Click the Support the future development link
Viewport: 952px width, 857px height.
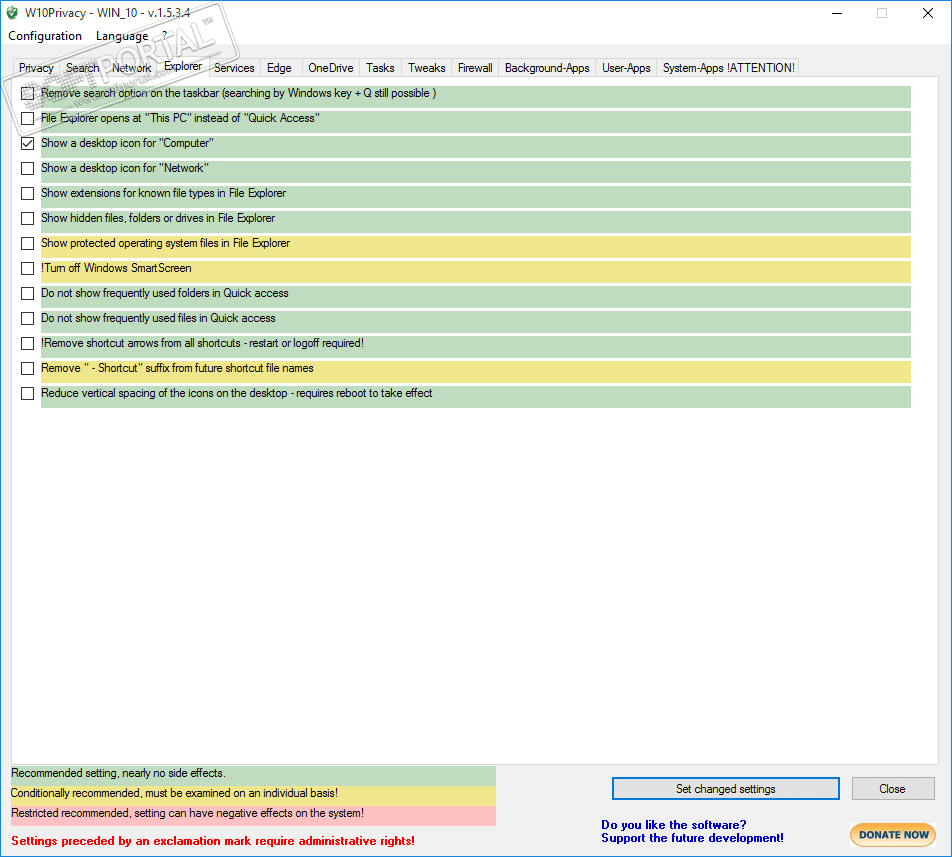tap(692, 838)
